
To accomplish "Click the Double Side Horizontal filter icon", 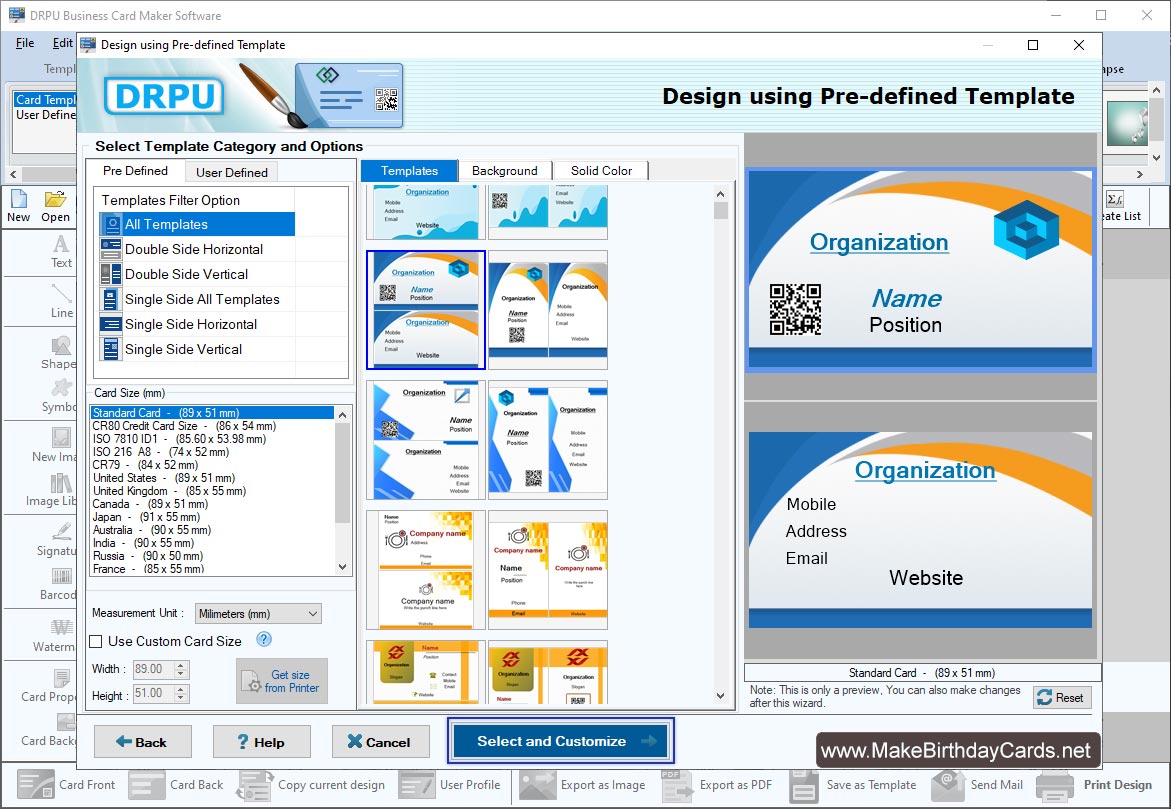I will coord(111,249).
